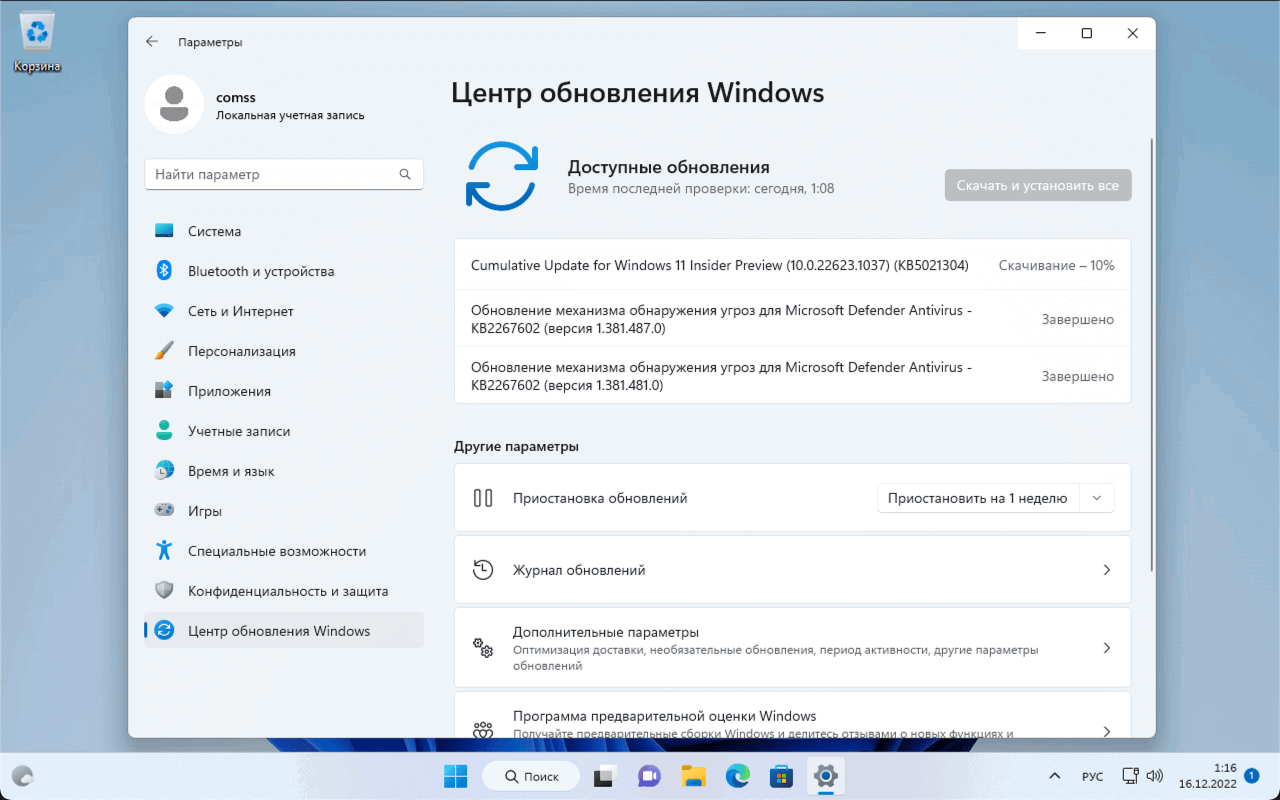Image resolution: width=1280 pixels, height=800 pixels.
Task: Click the Время и язык globe-clock icon
Action: click(x=165, y=471)
